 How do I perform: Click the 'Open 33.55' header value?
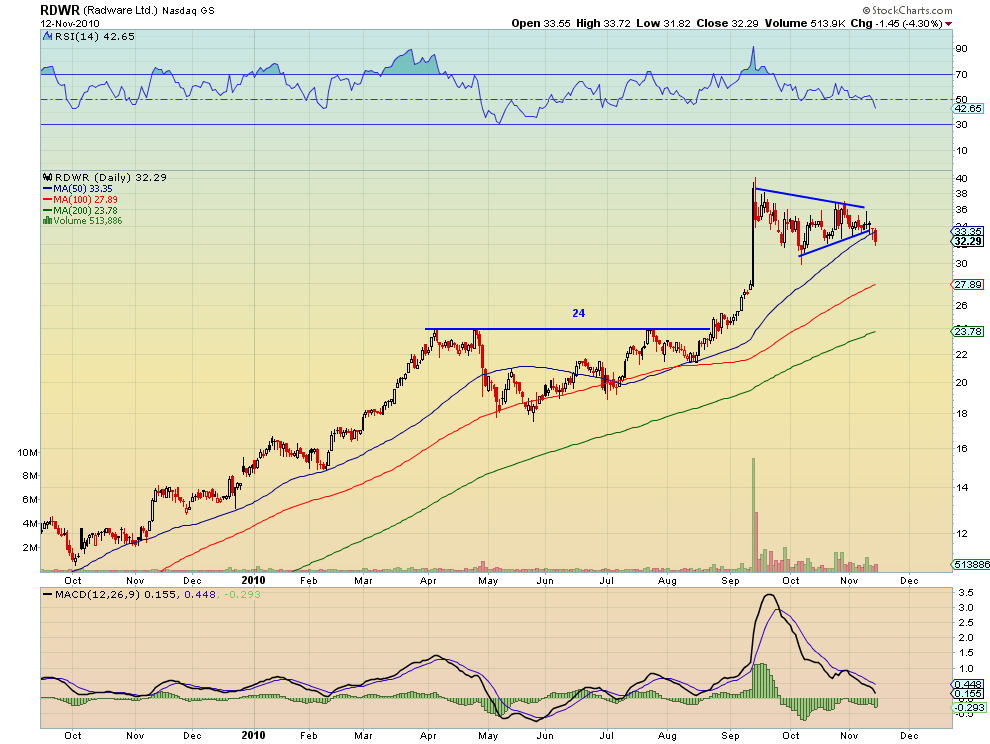tap(540, 23)
